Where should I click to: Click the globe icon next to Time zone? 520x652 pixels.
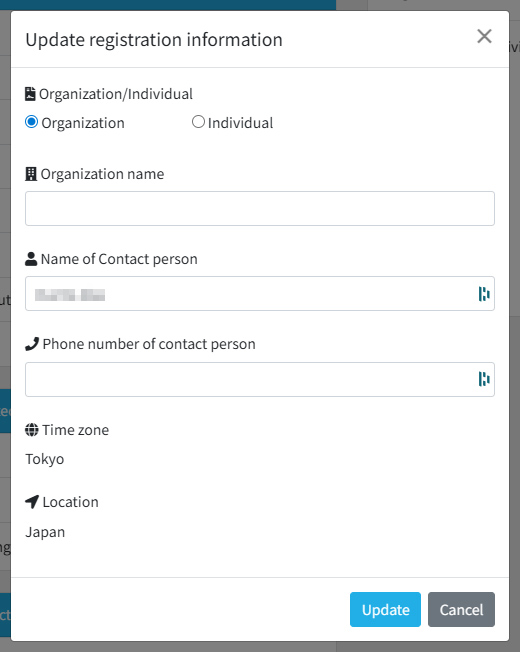32,430
